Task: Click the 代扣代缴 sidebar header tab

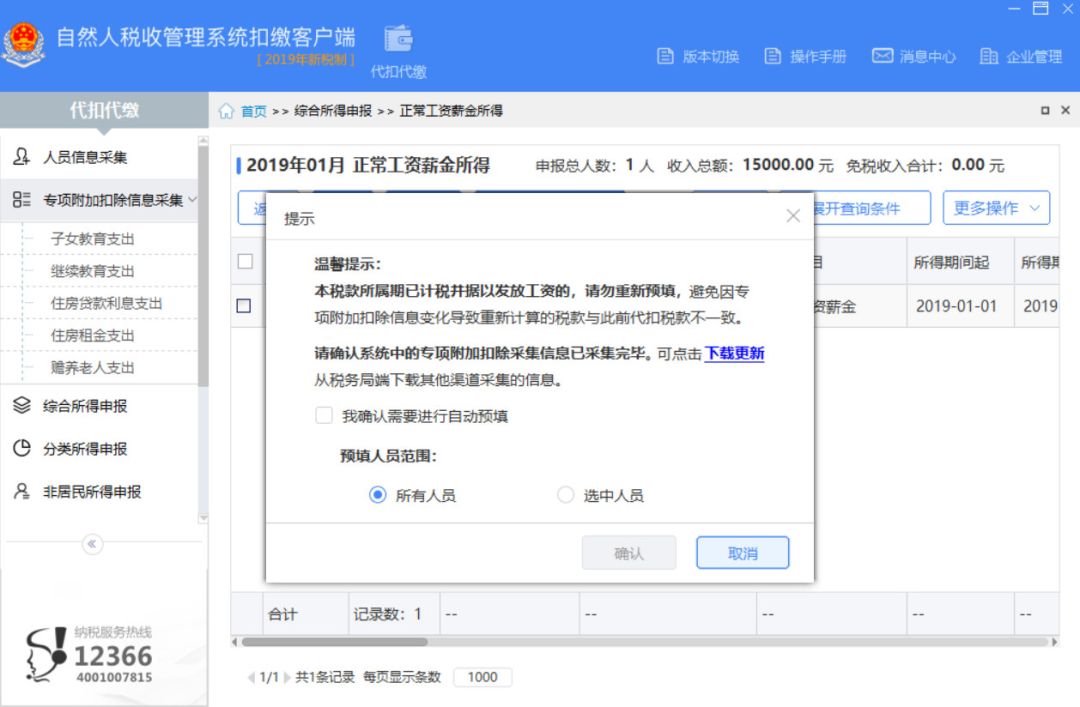Action: [x=104, y=110]
